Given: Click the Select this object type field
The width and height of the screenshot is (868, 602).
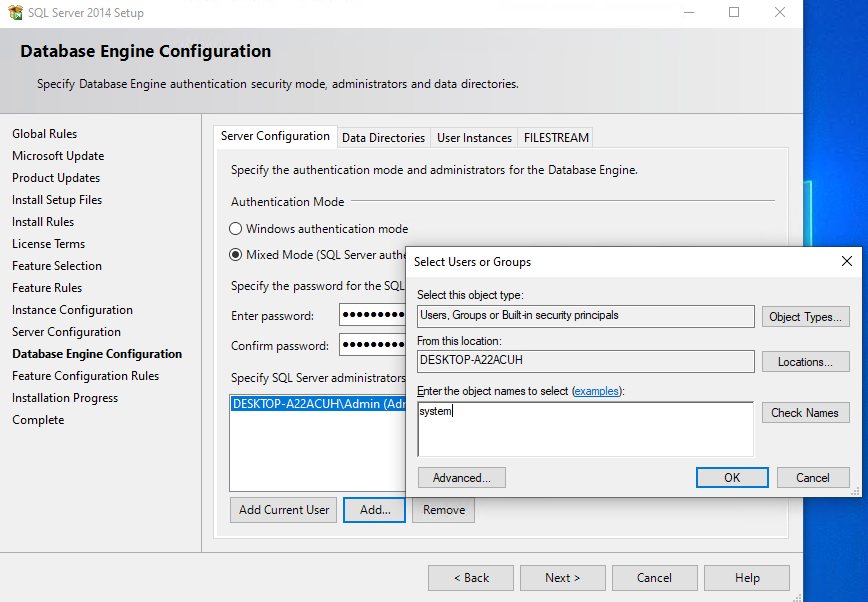Looking at the screenshot, I should 585,316.
